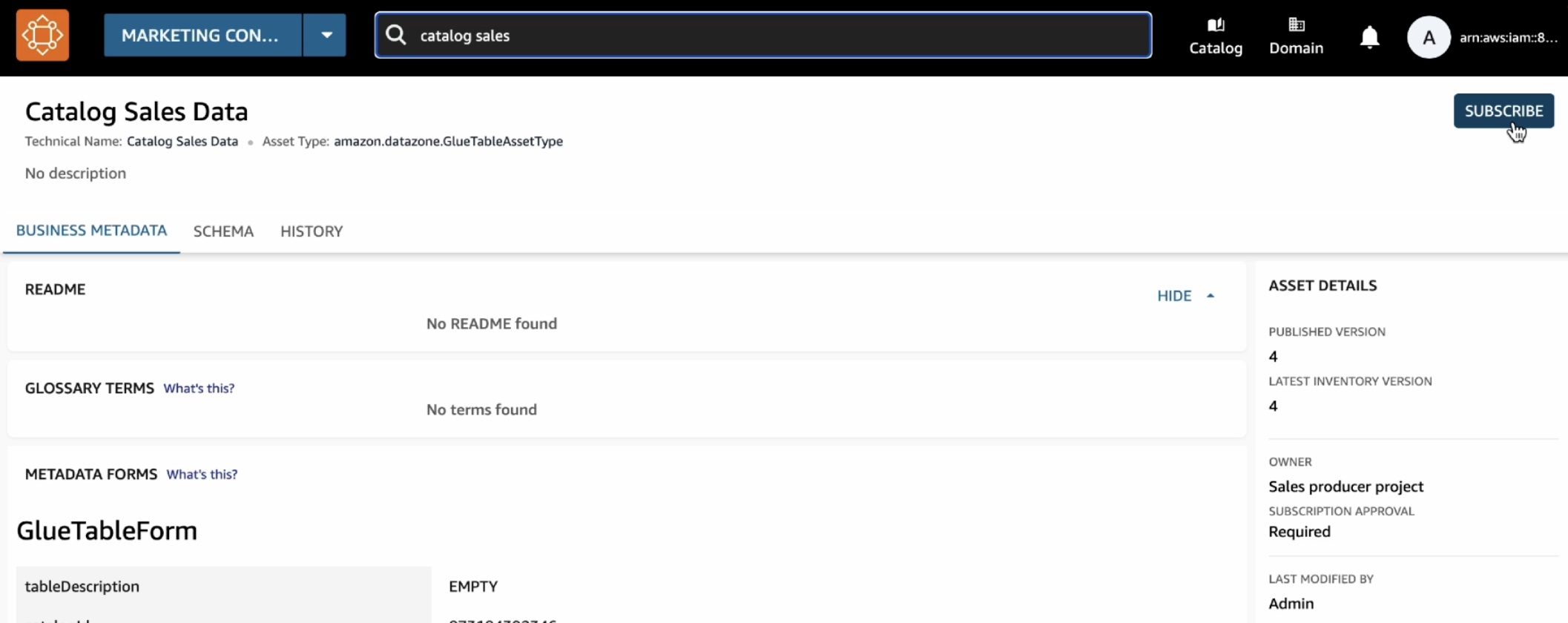Open the Marketing Con... project button

[x=202, y=35]
